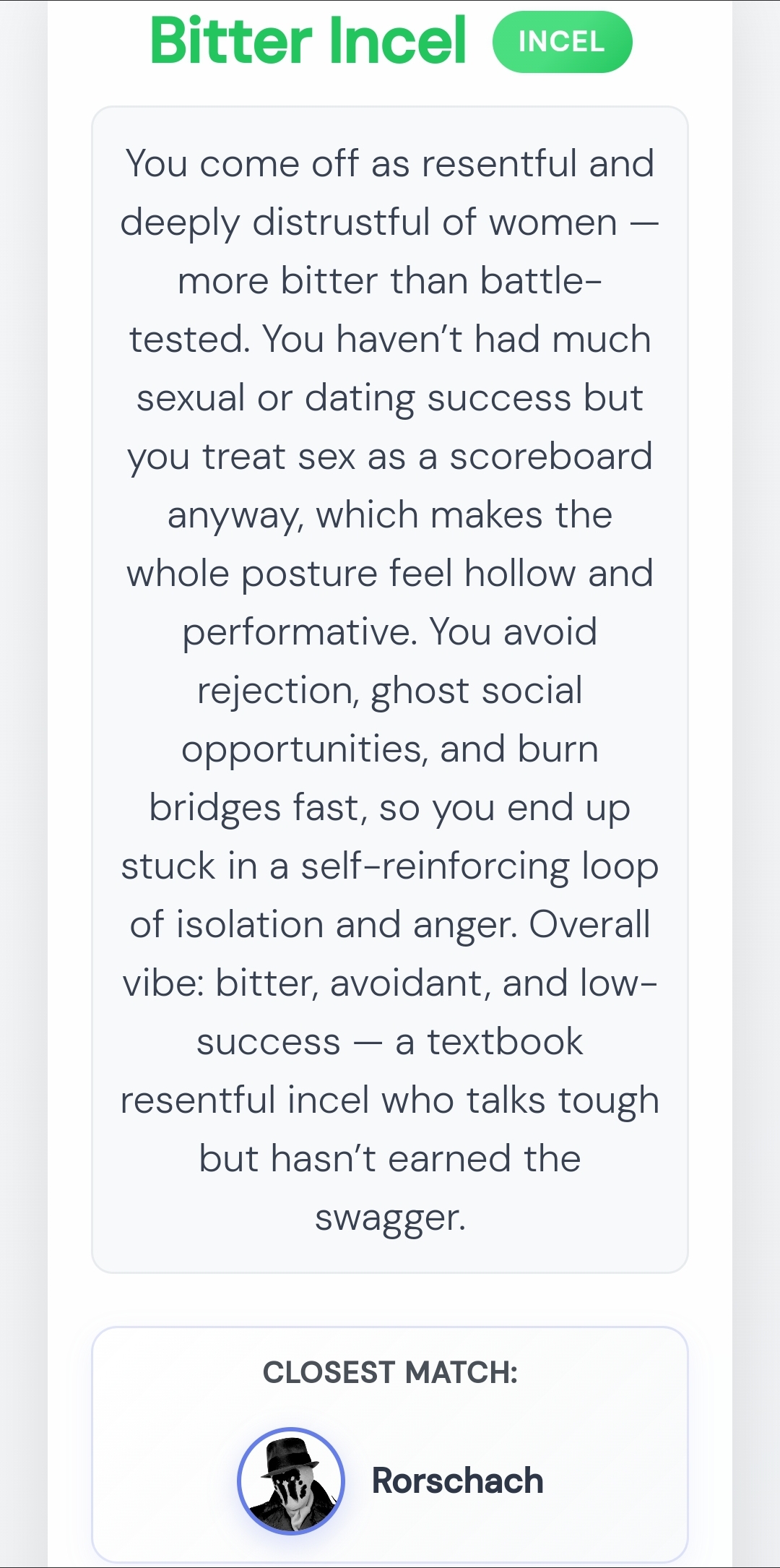
Task: Click the text "whole posture feel hollow and"
Action: pos(390,574)
